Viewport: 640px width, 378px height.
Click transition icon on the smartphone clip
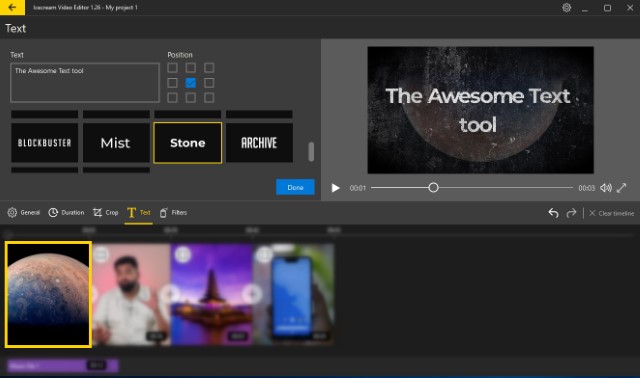click(264, 254)
